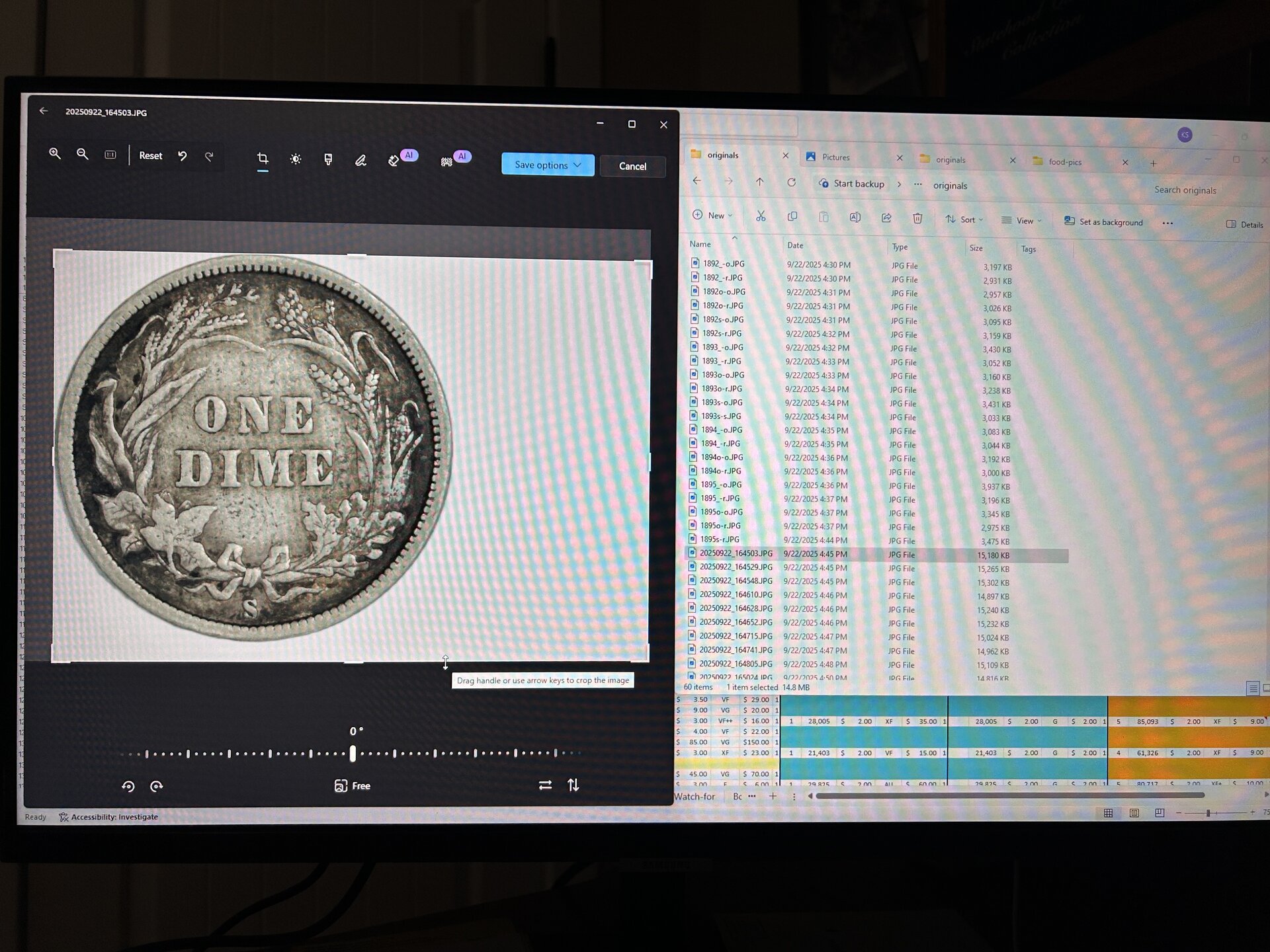The image size is (1270, 952).
Task: Open the AI Erase tool
Action: [x=395, y=160]
